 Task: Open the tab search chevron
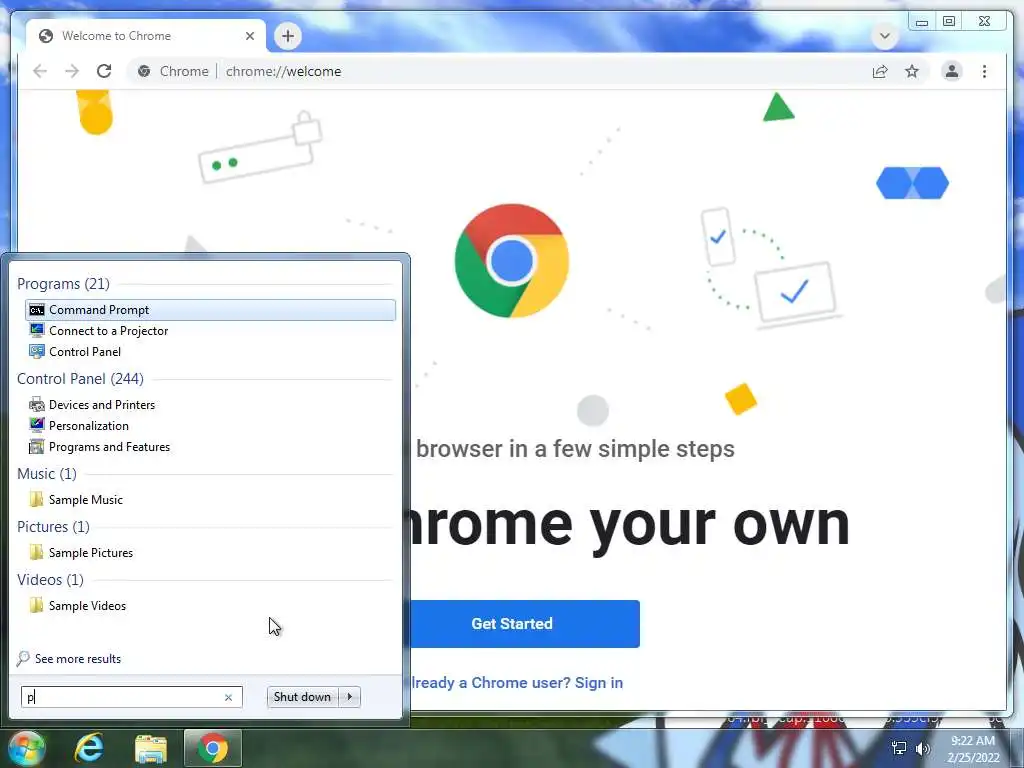click(885, 36)
